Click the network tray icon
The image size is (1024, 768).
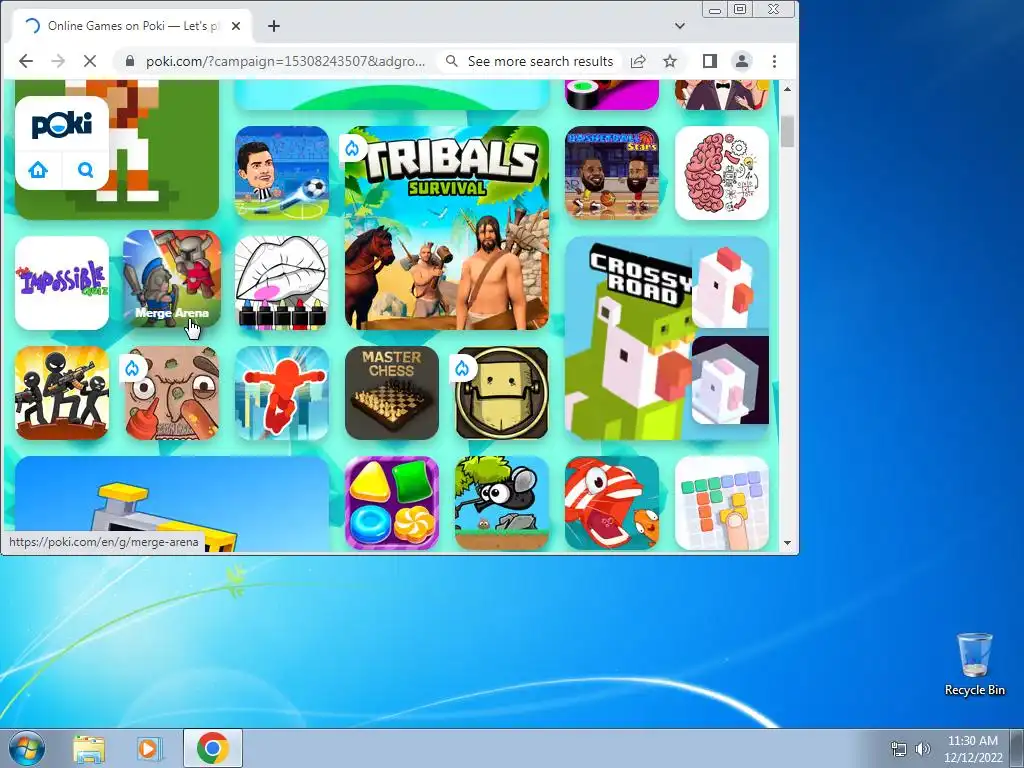[x=899, y=749]
